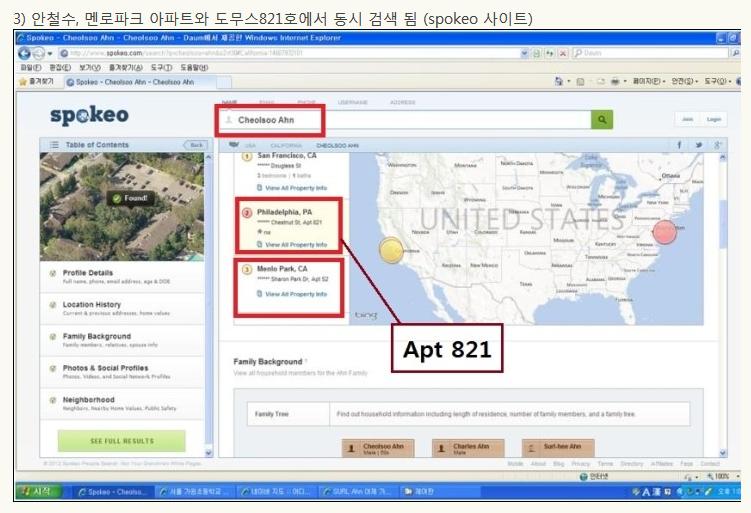Click the yellow California map marker
Image resolution: width=751 pixels, height=513 pixels.
(x=392, y=251)
